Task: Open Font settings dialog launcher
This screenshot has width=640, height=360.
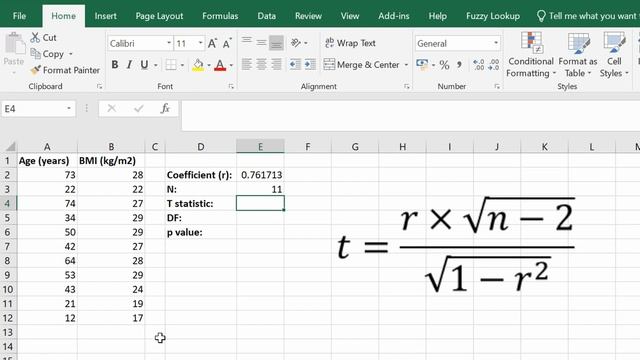Action: pyautogui.click(x=231, y=87)
